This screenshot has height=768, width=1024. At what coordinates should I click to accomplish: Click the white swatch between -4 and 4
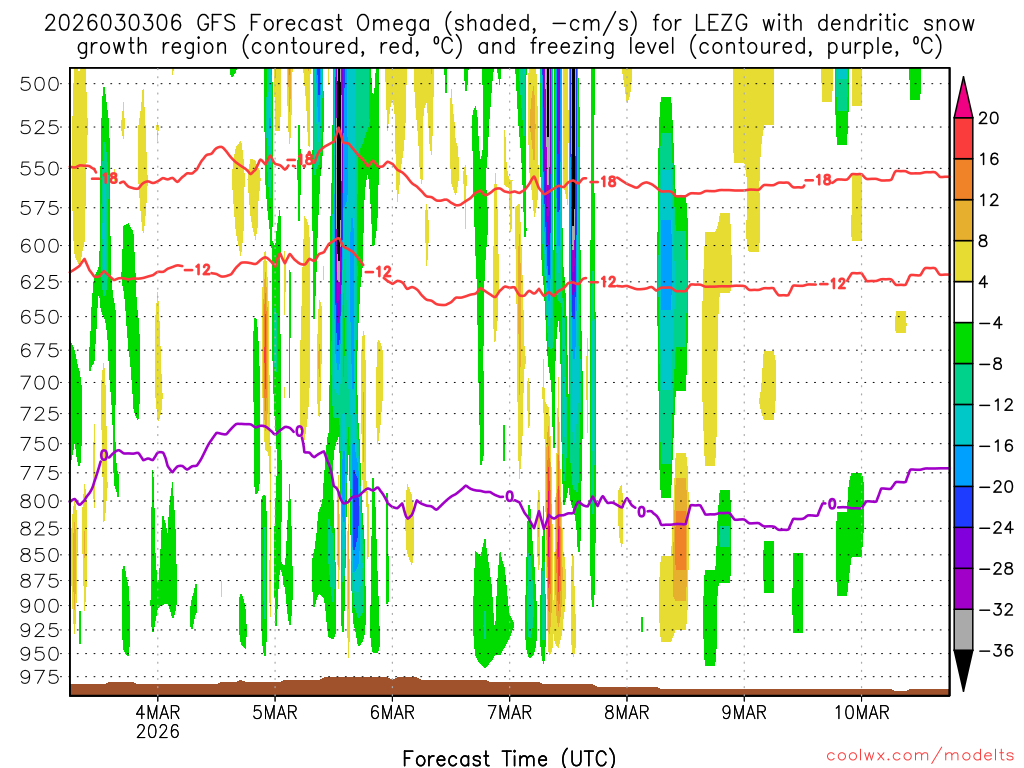[963, 302]
